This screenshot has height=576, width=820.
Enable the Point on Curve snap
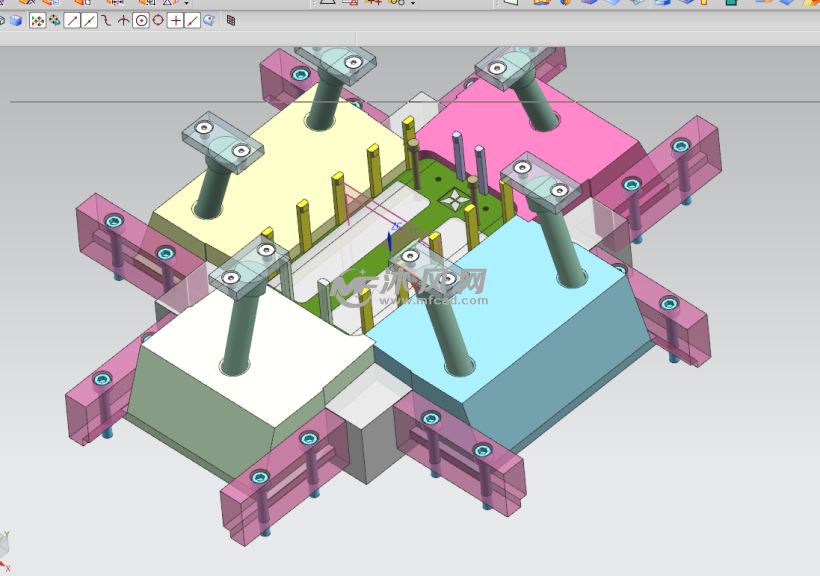click(192, 20)
